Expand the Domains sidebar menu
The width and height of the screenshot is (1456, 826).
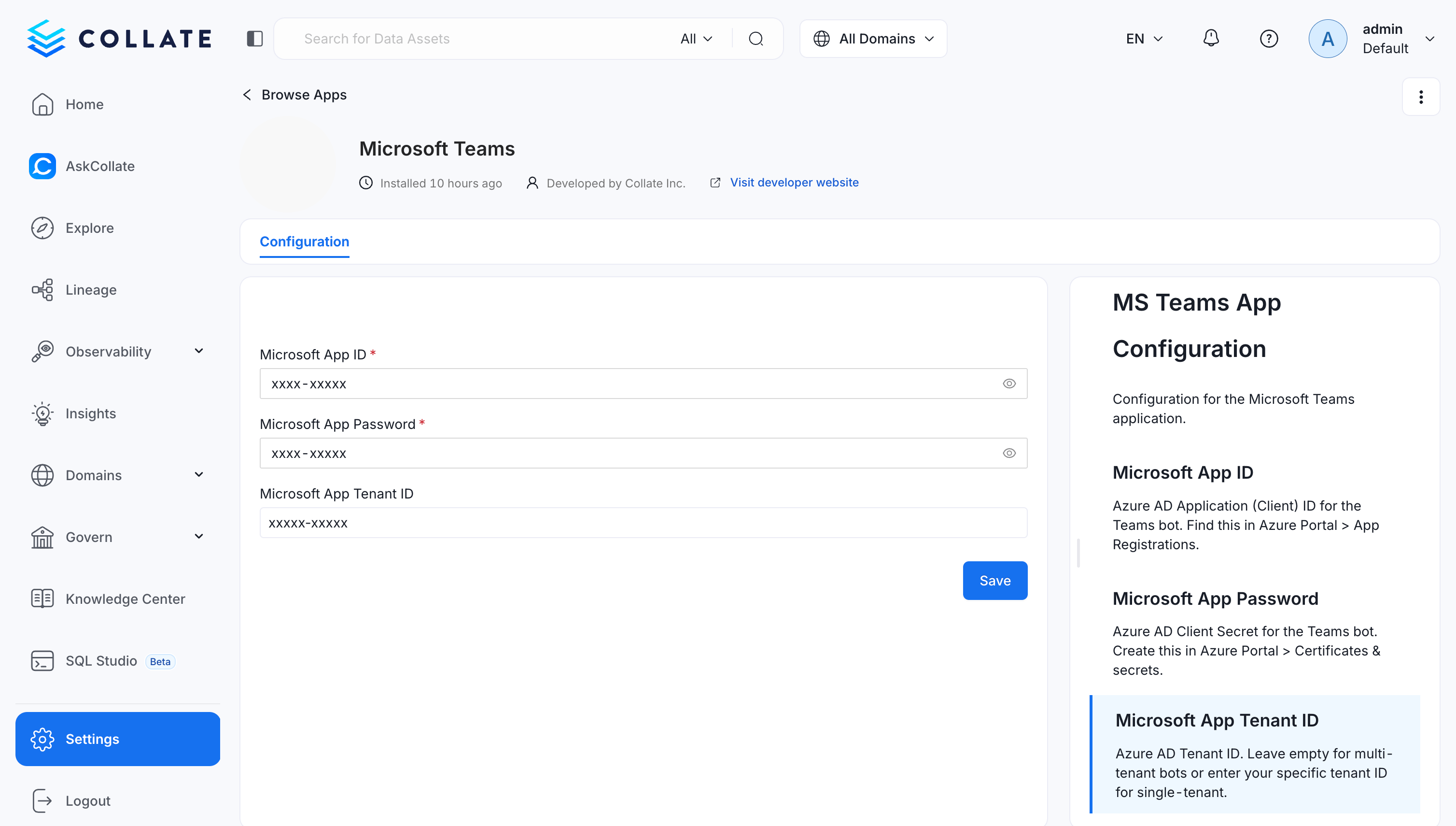pyautogui.click(x=198, y=475)
